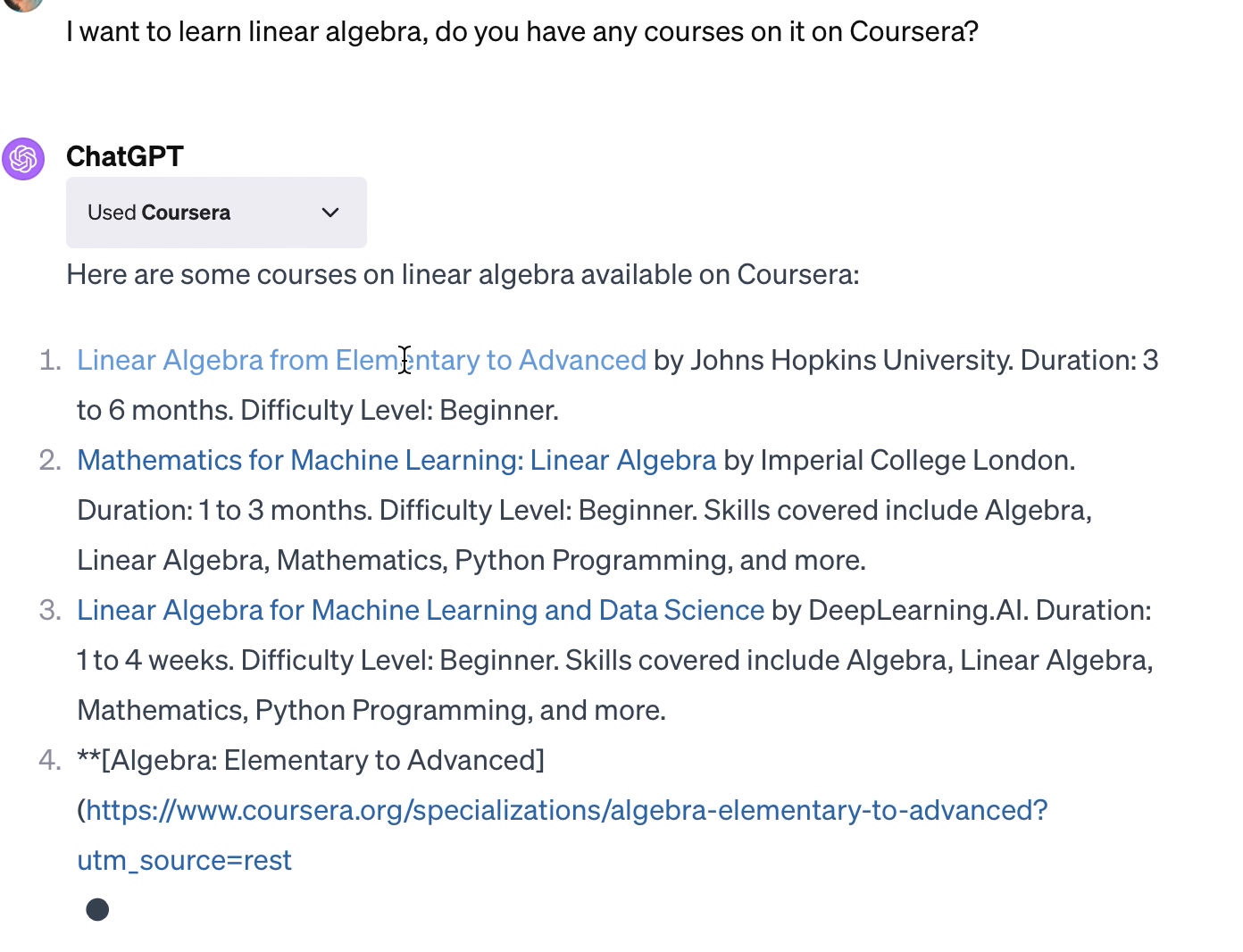
Task: Open Linear Algebra for Machine Learning and Data Science
Action: coord(421,610)
